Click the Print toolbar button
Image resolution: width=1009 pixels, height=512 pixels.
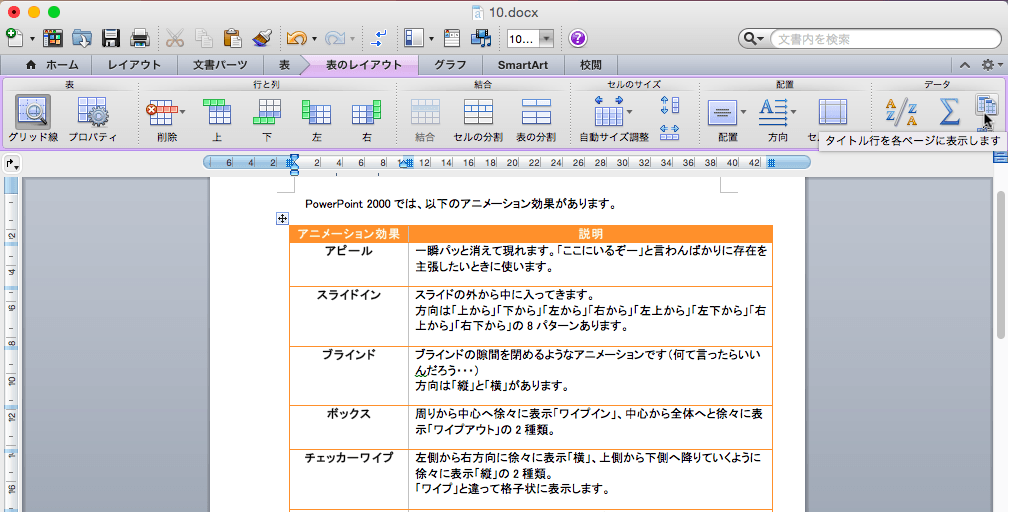(x=140, y=39)
